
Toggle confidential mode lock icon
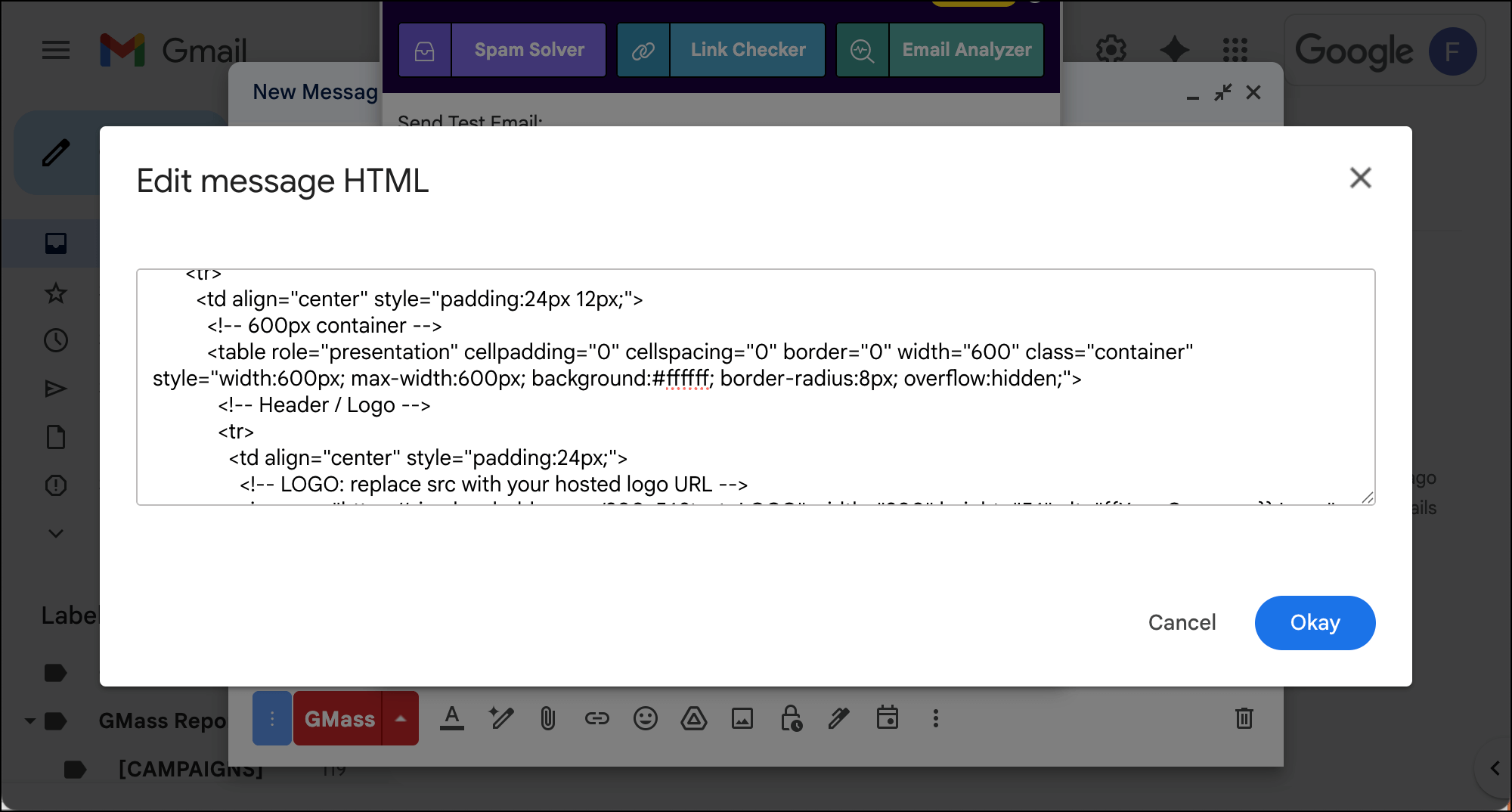[x=791, y=718]
